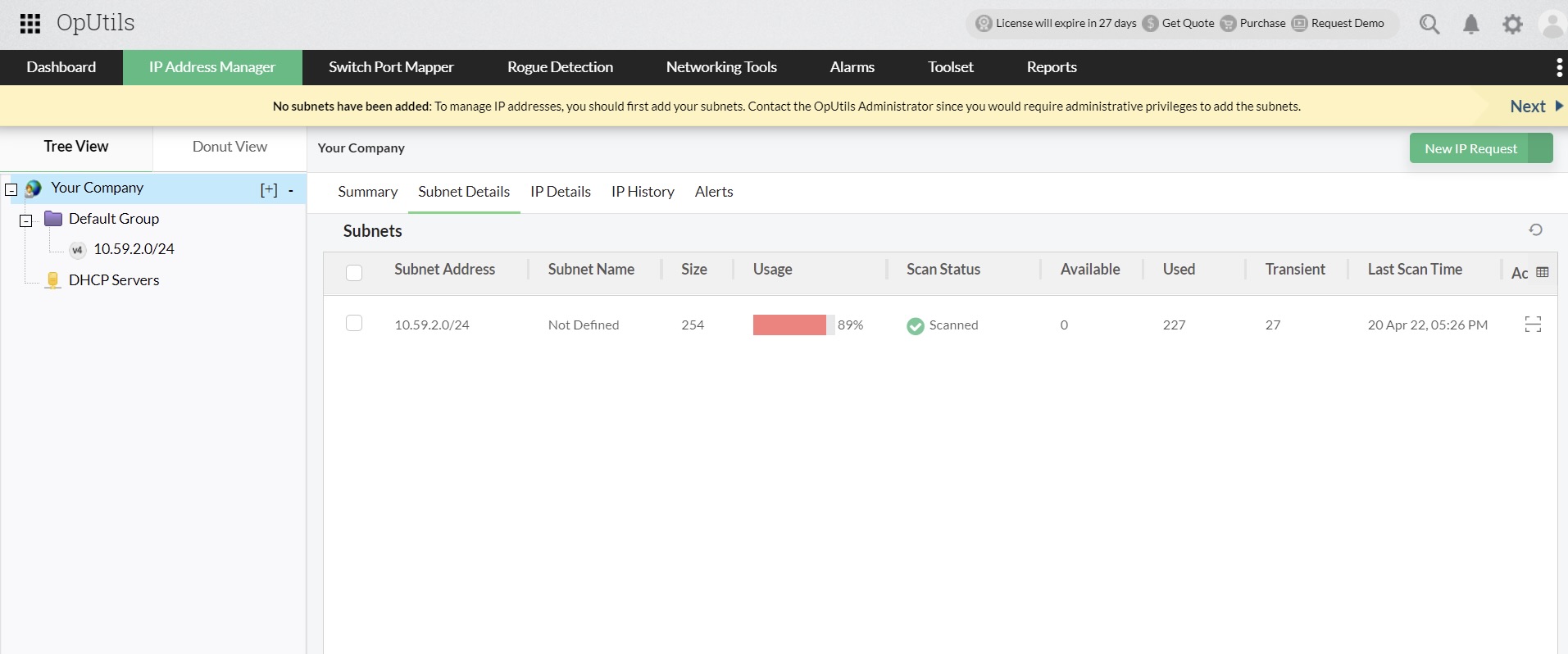
Task: Open the settings gear icon
Action: pos(1512,25)
